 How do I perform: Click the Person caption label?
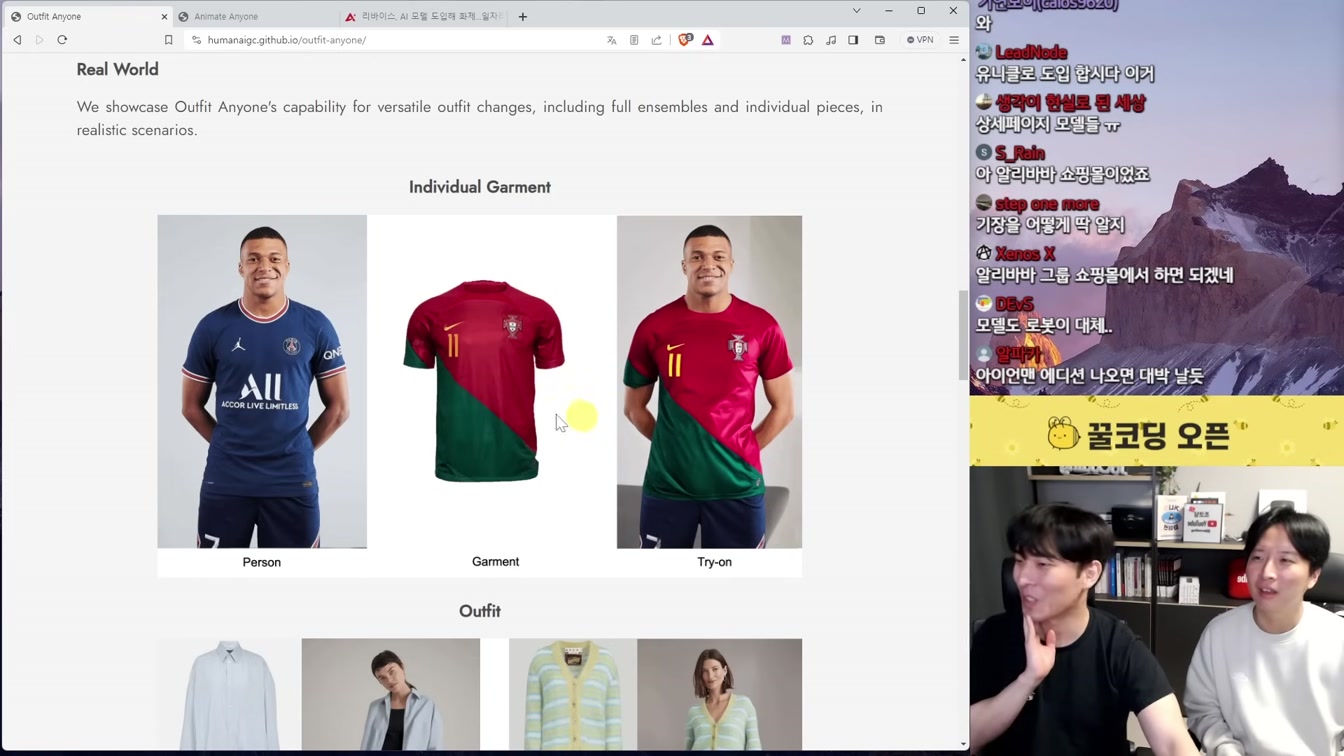pyautogui.click(x=262, y=562)
